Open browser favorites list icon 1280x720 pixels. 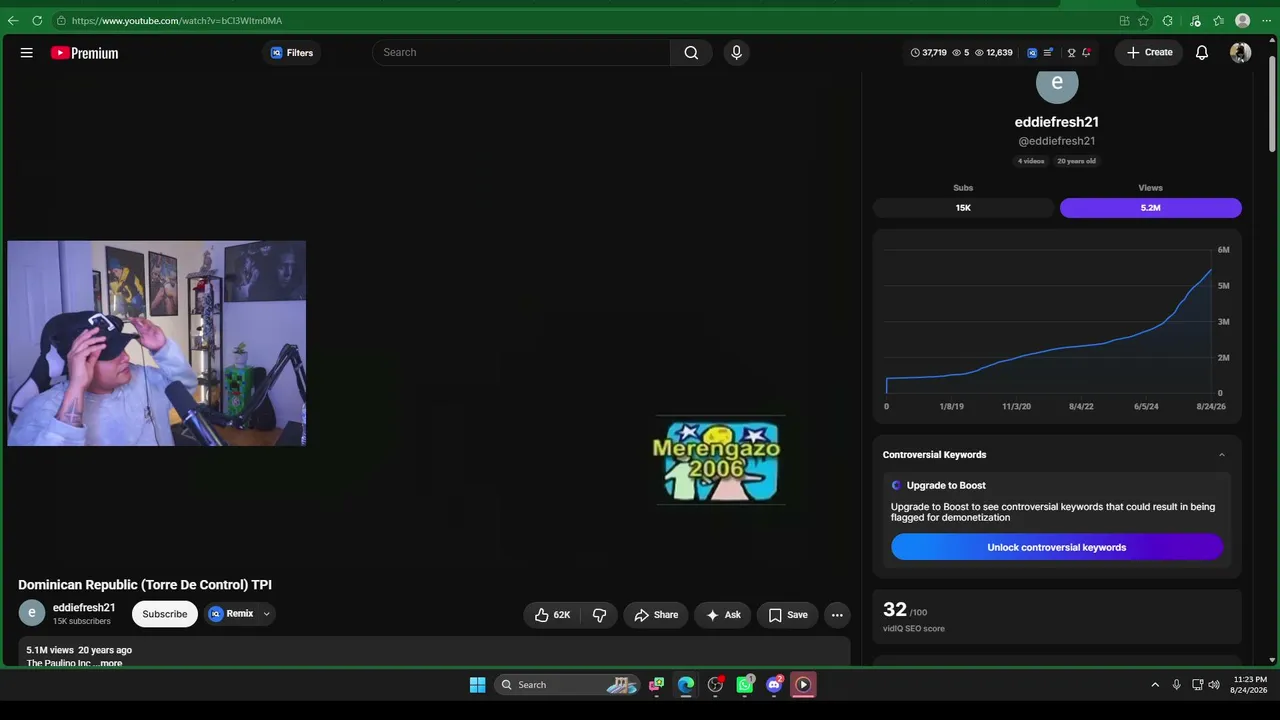click(x=1218, y=21)
